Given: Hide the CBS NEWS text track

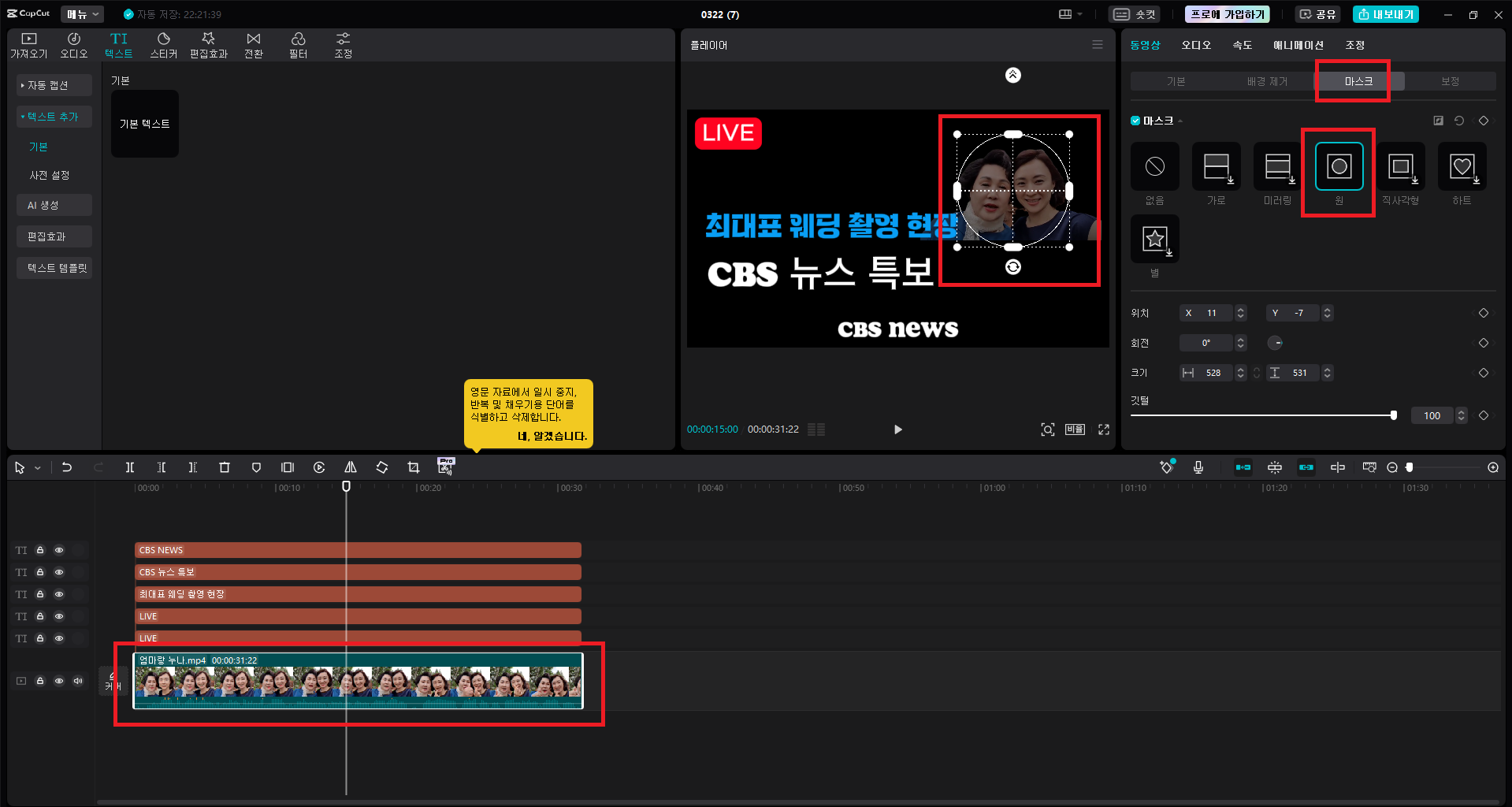Looking at the screenshot, I should tap(59, 550).
